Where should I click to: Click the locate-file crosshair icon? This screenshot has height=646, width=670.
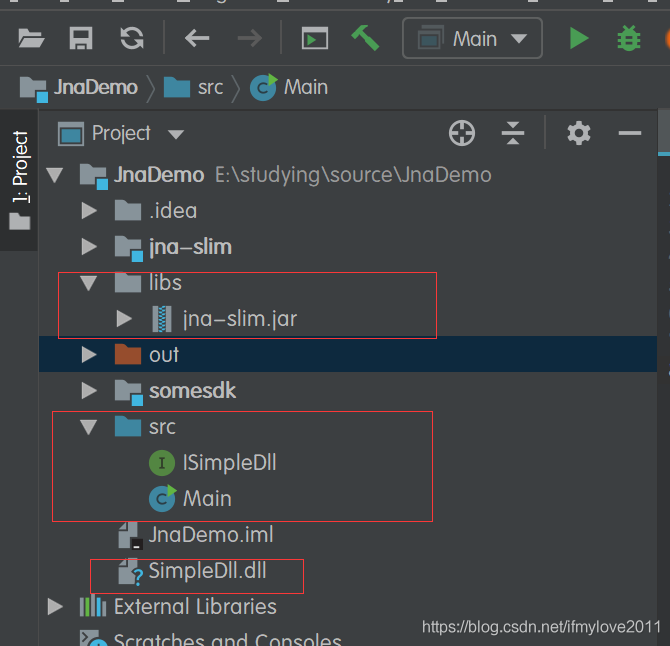pos(462,133)
